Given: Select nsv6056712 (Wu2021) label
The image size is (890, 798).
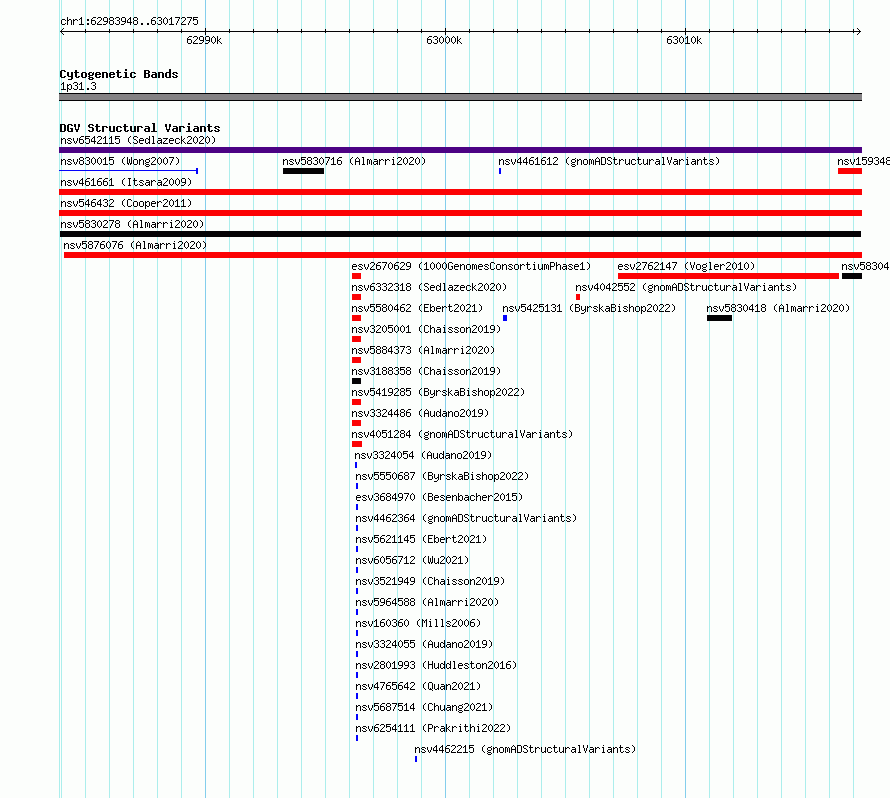Looking at the screenshot, I should click(x=412, y=560).
